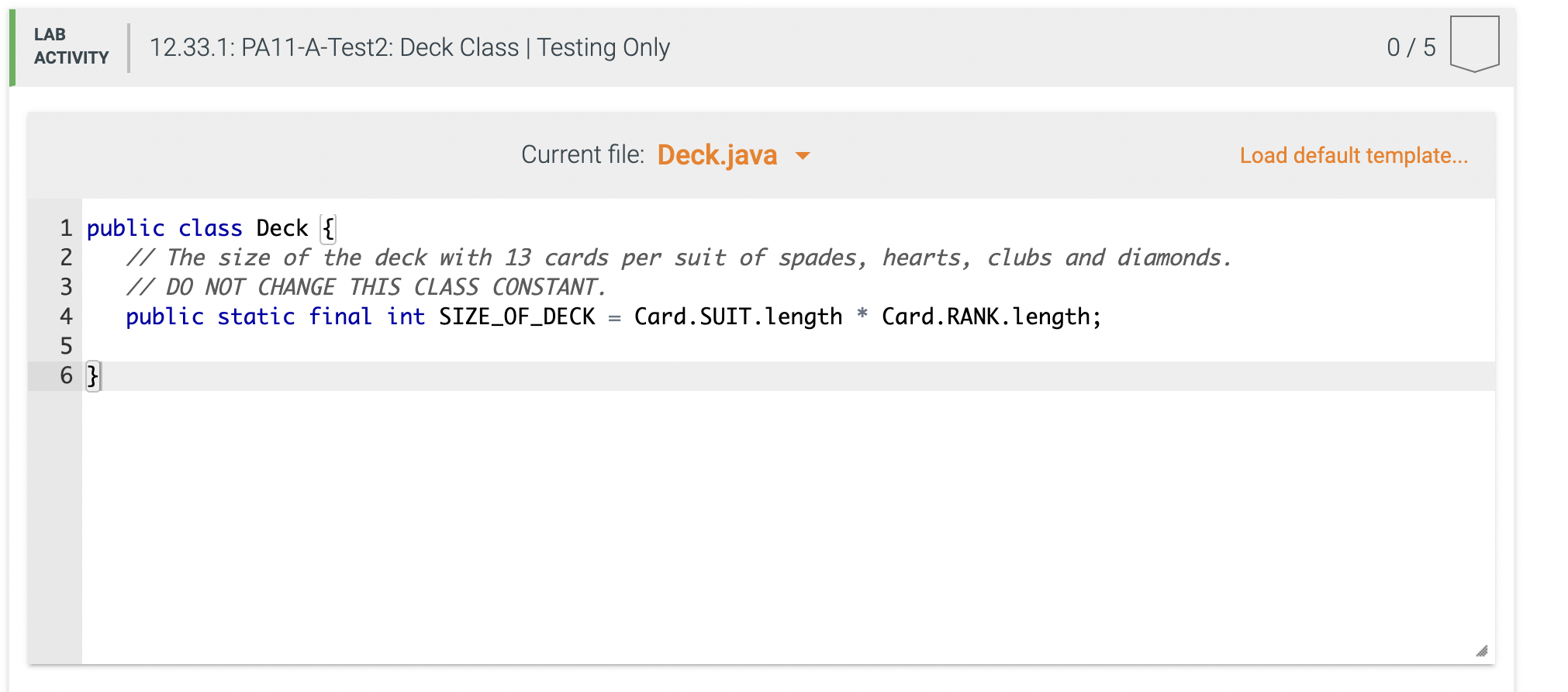This screenshot has height=692, width=1568.
Task: Click the Current file label
Action: pos(582,154)
